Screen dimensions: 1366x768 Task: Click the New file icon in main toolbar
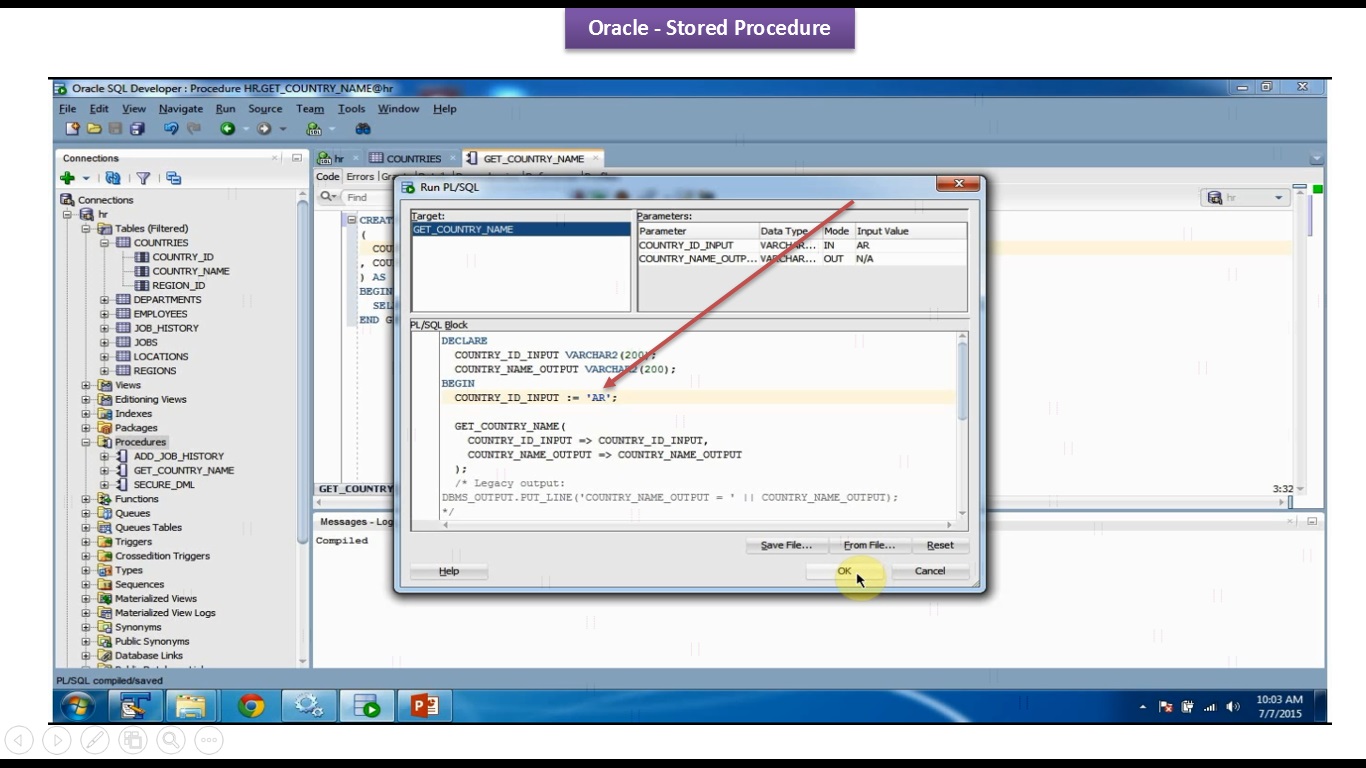(72, 128)
